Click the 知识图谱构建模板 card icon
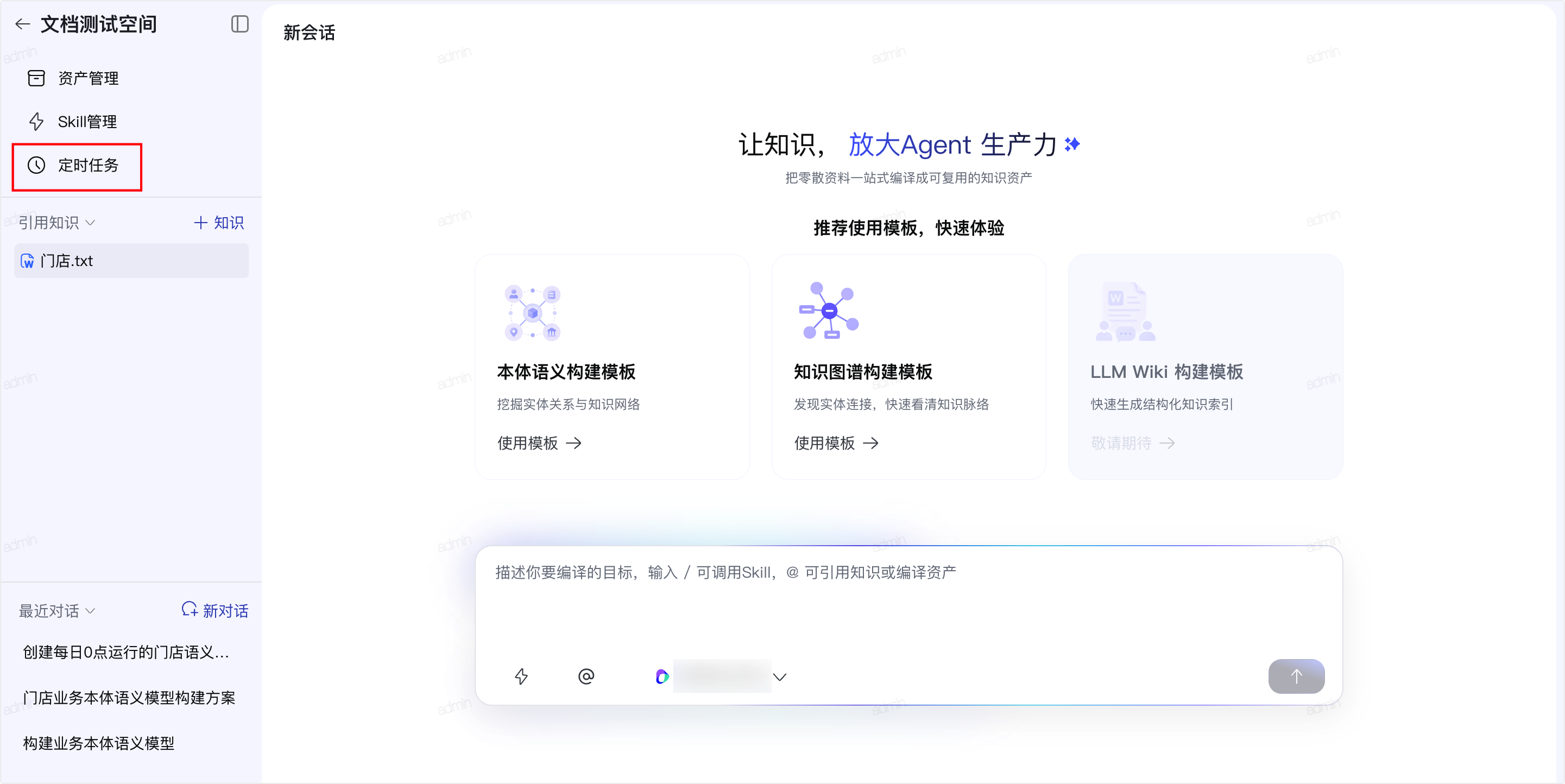Viewport: 1565px width, 784px height. tap(829, 311)
